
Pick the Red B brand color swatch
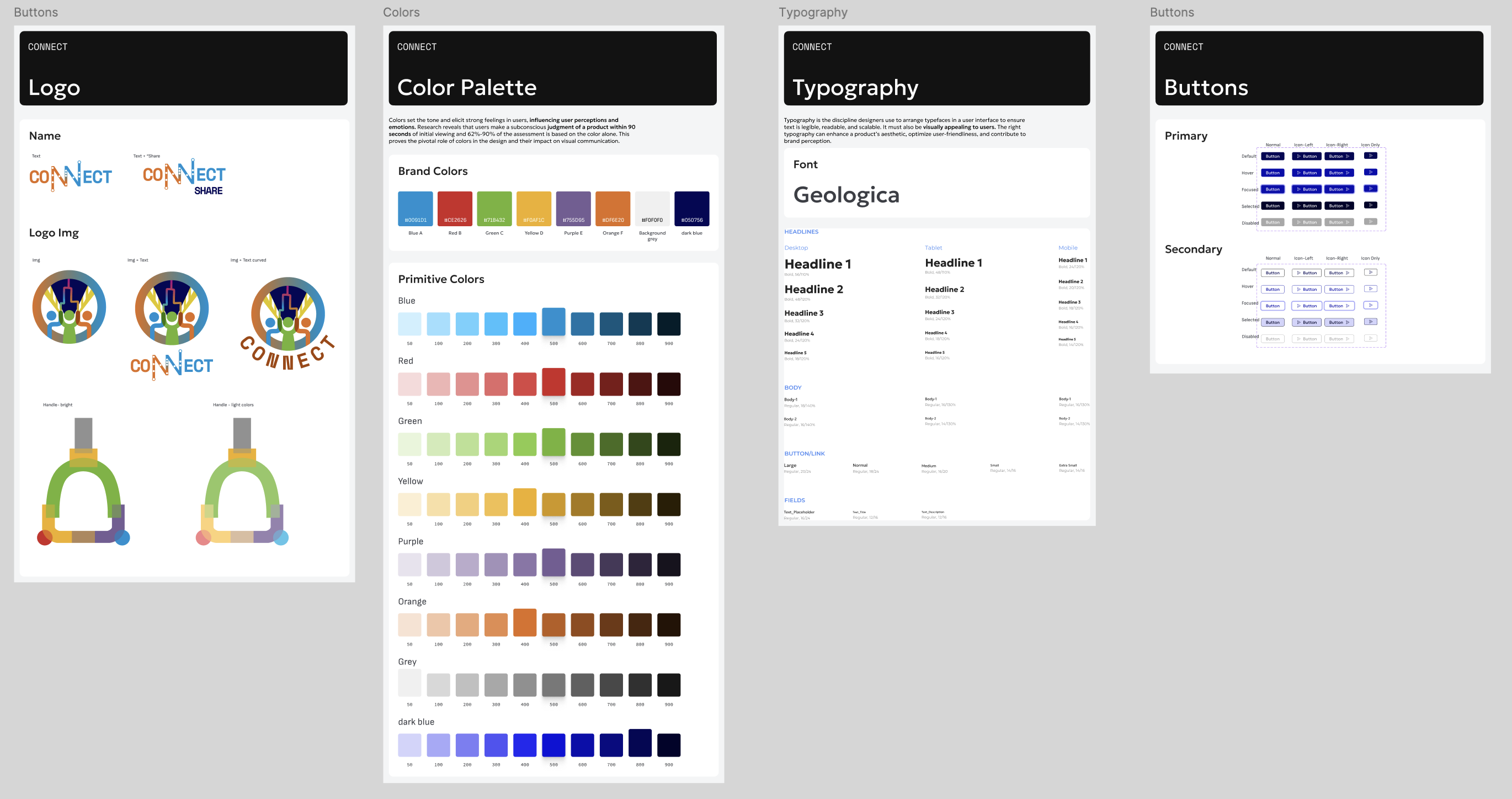[454, 209]
